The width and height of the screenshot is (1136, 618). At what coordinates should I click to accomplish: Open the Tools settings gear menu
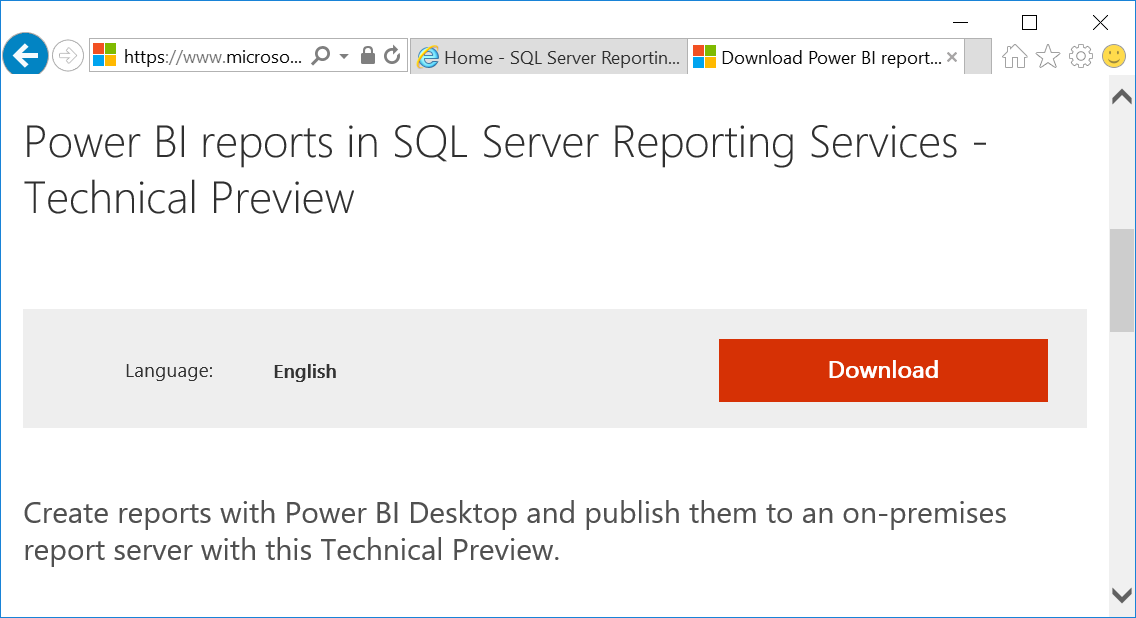(x=1080, y=57)
